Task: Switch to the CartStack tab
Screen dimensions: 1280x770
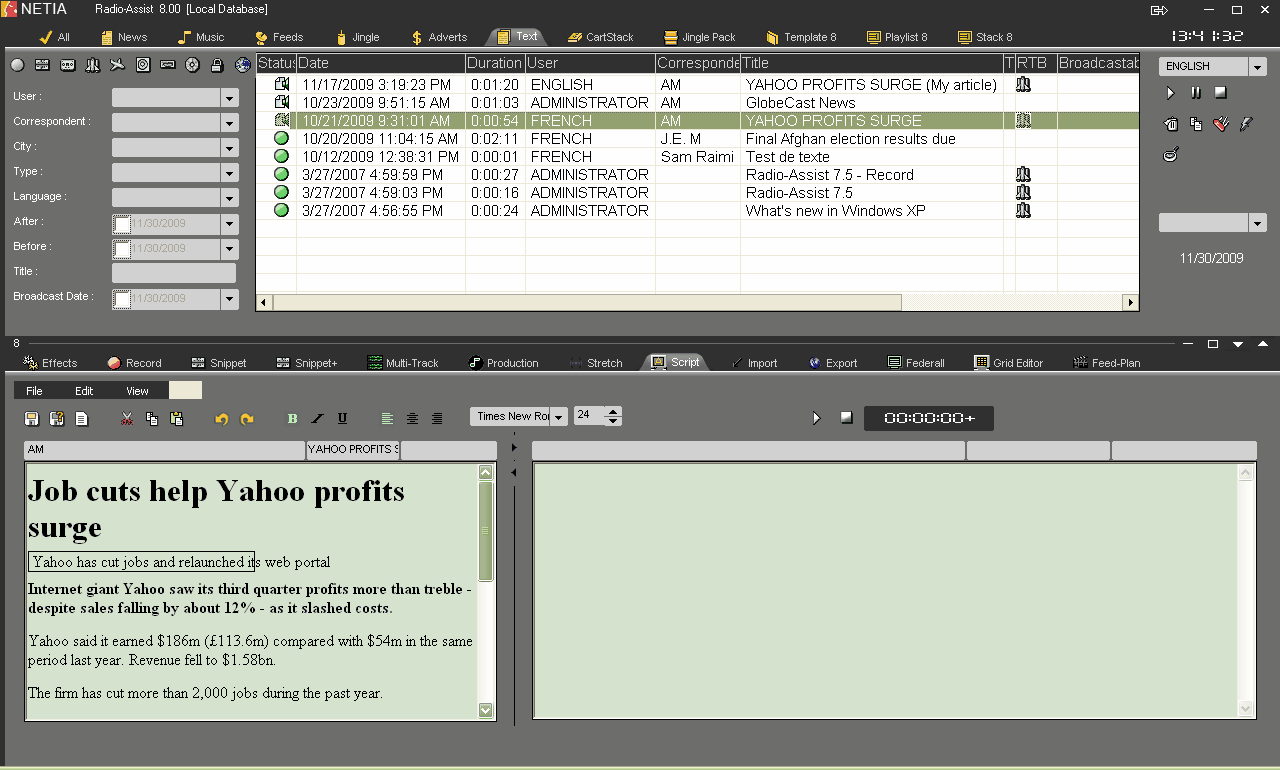Action: click(x=600, y=37)
